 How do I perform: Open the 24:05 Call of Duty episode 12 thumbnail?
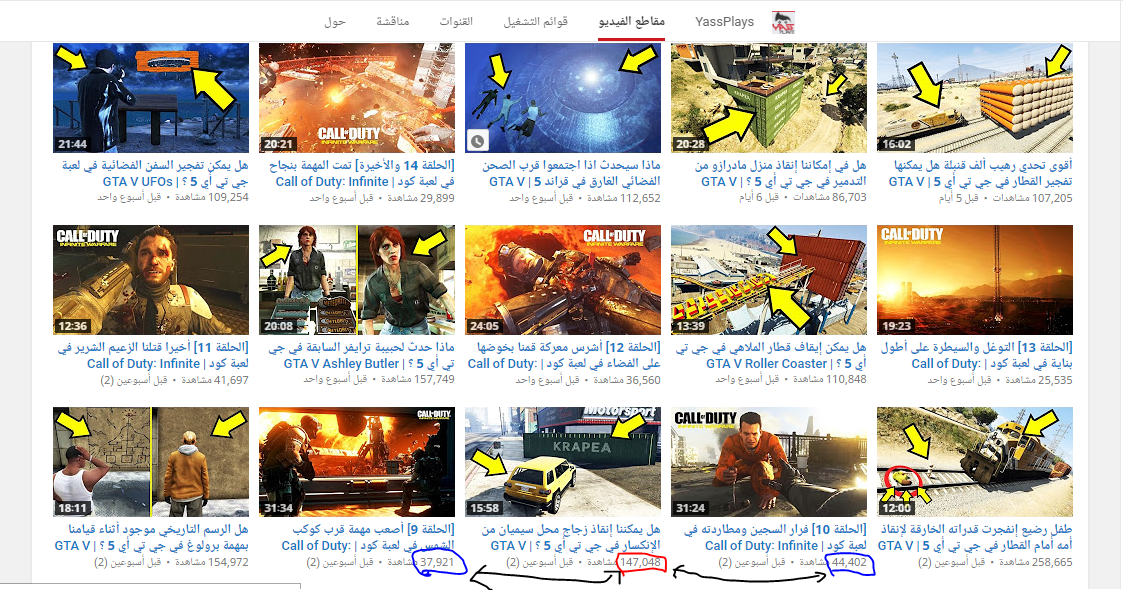pyautogui.click(x=563, y=280)
